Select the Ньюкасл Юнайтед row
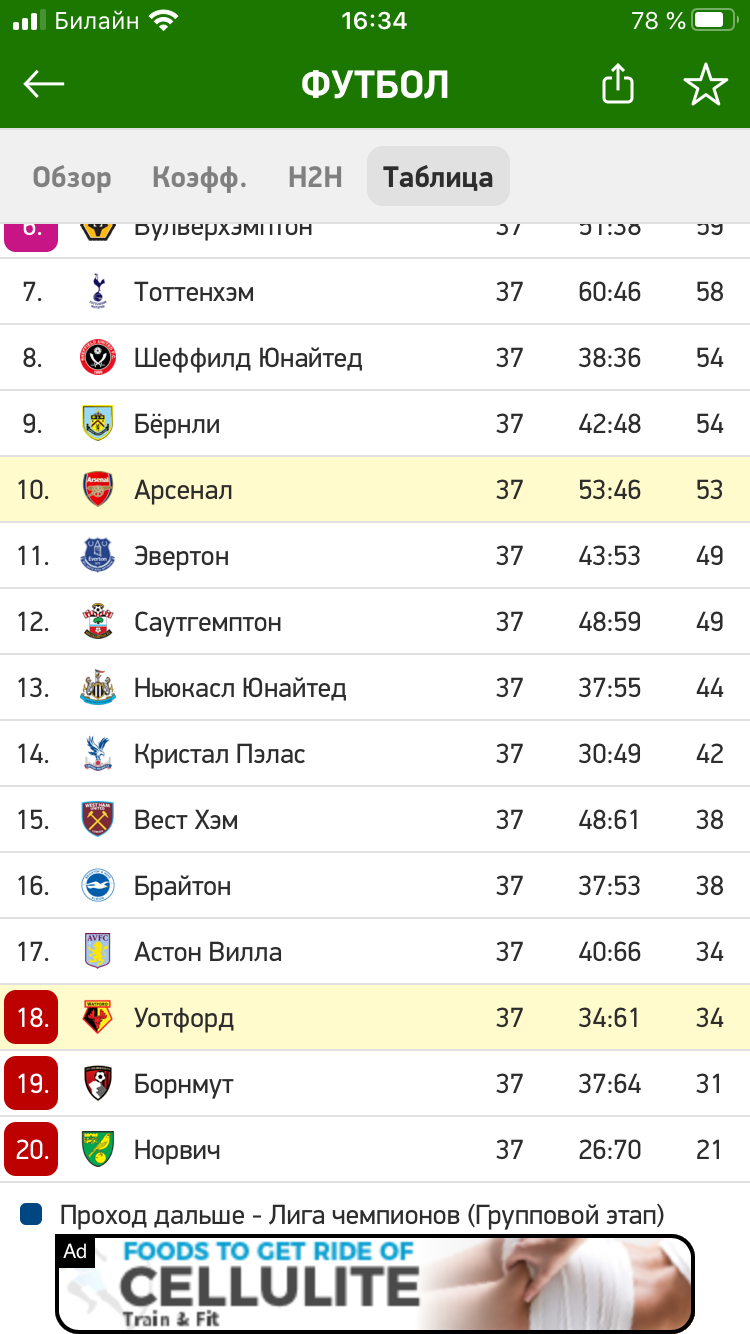 (x=375, y=688)
